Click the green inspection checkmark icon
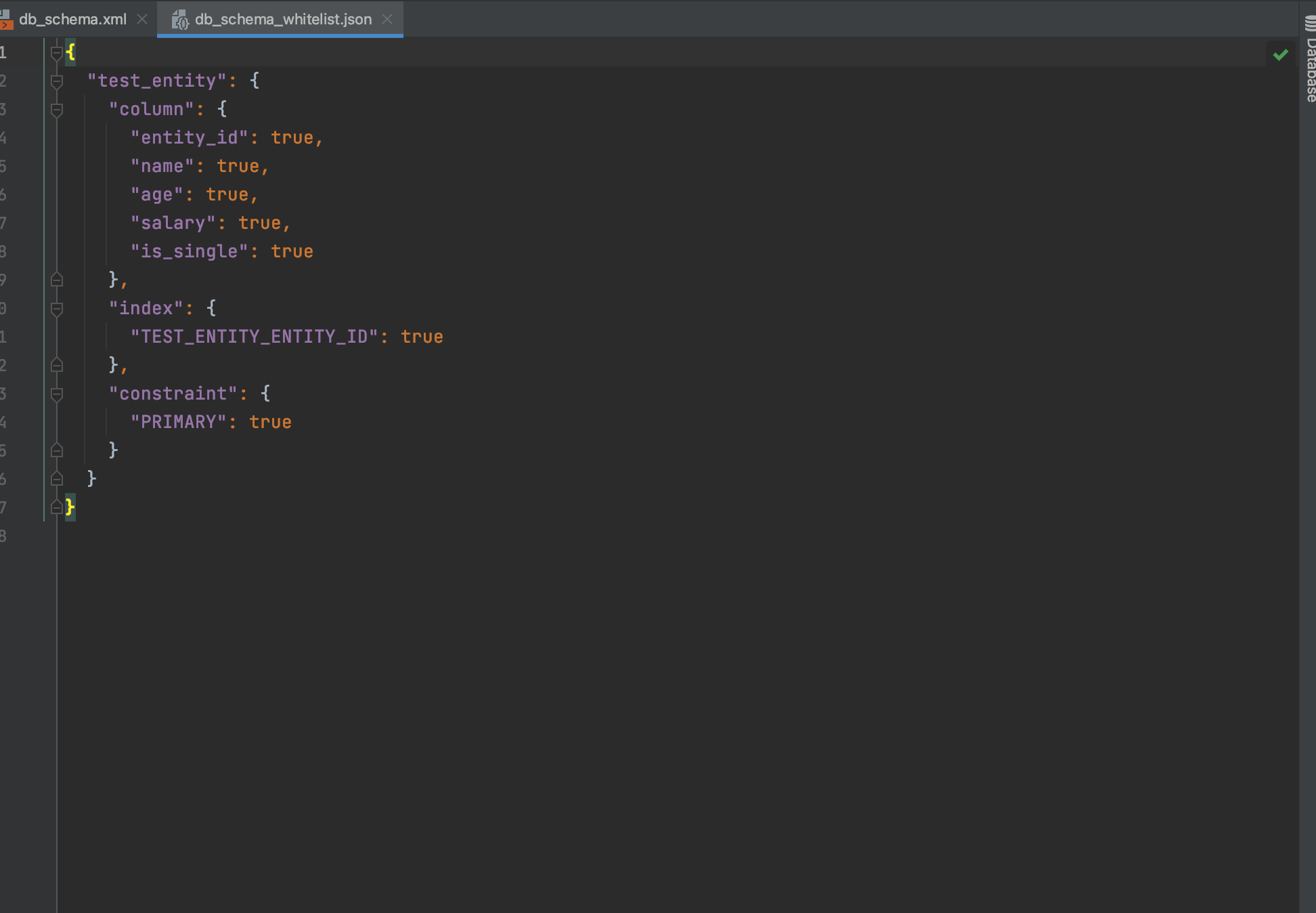Viewport: 1316px width, 913px height. click(x=1279, y=55)
